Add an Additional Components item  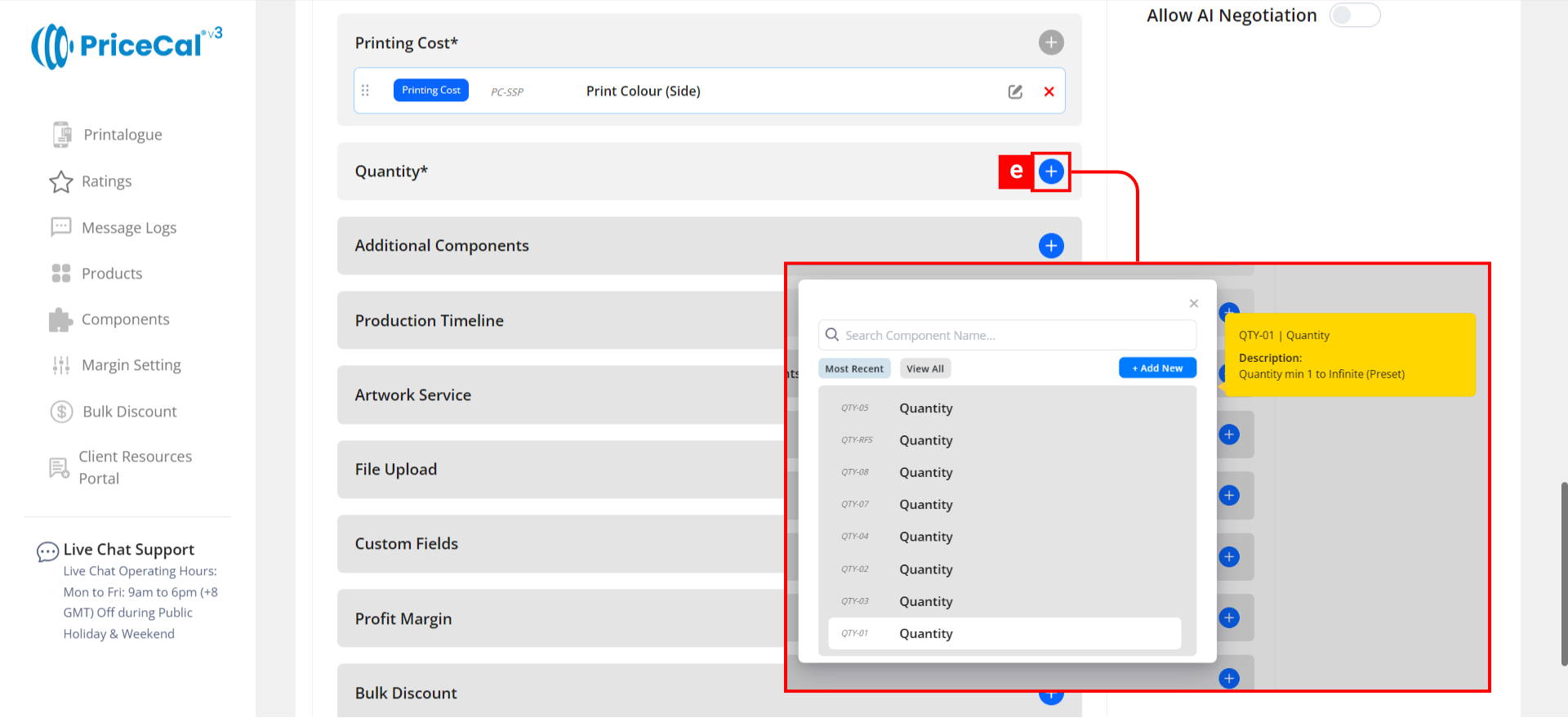(x=1050, y=246)
